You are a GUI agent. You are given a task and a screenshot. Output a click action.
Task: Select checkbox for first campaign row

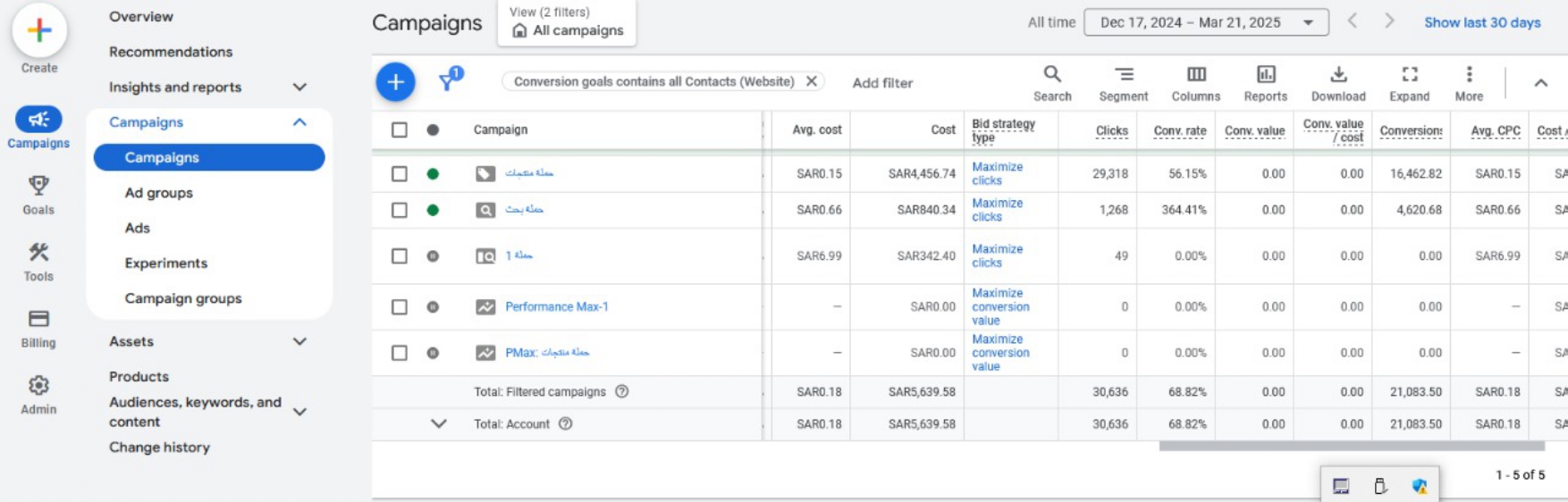click(x=400, y=174)
